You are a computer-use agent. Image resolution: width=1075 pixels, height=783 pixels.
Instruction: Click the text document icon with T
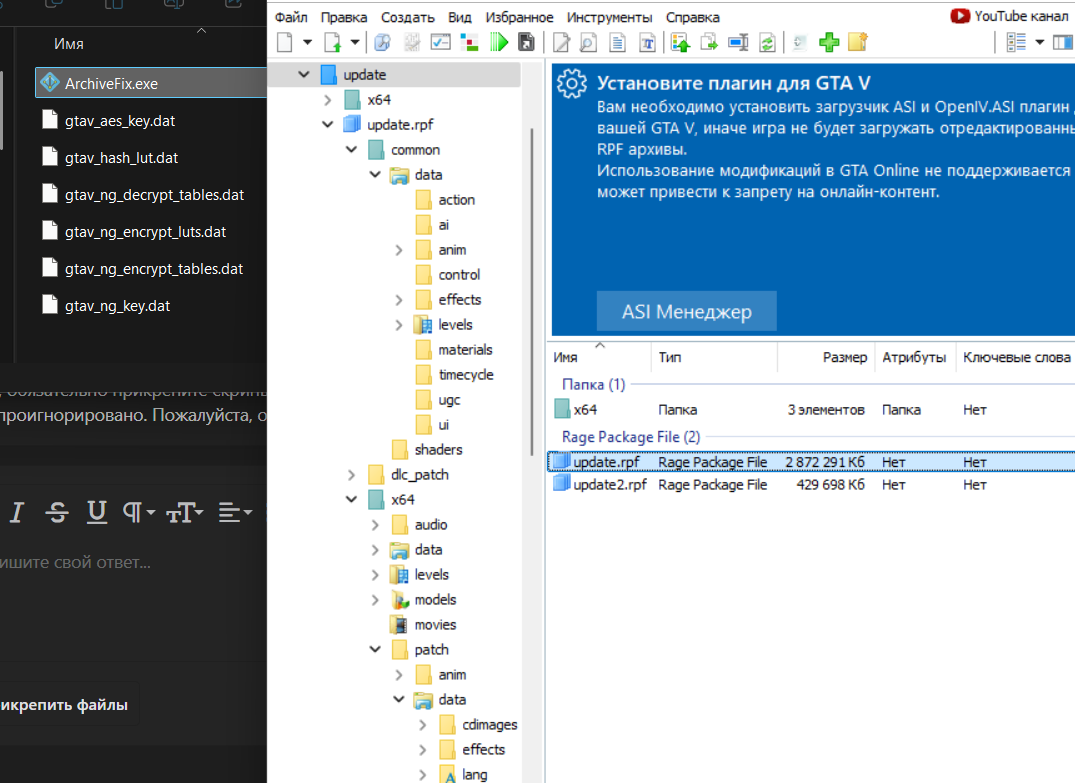[647, 43]
